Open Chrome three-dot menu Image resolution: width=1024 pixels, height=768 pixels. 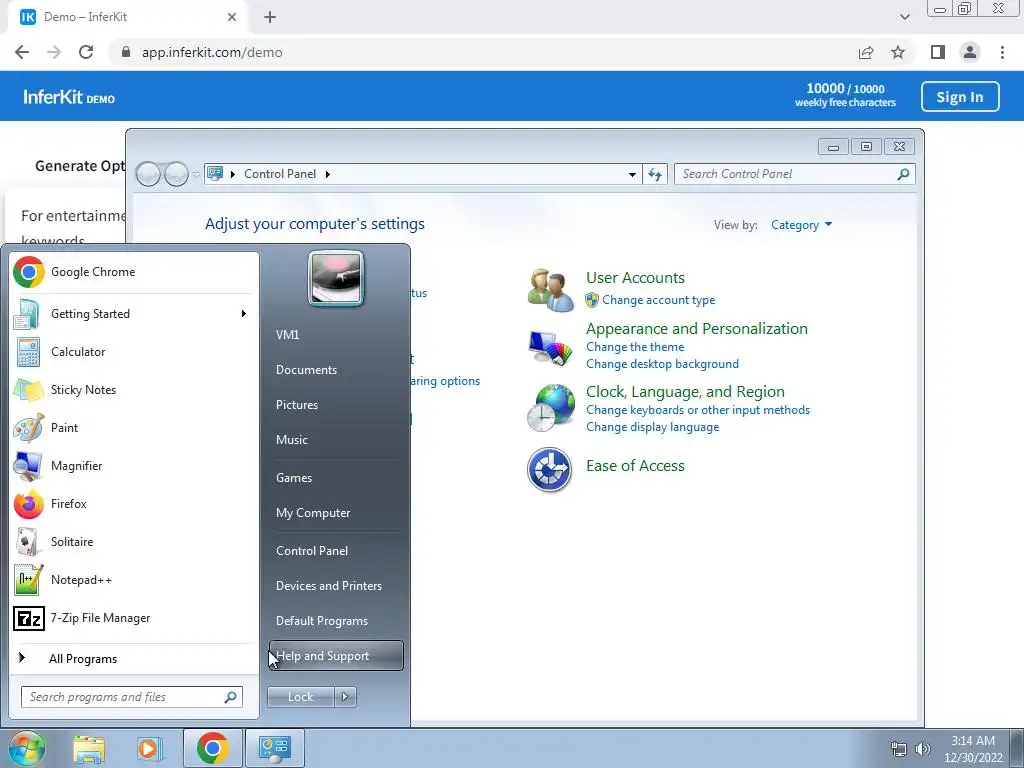click(1002, 52)
